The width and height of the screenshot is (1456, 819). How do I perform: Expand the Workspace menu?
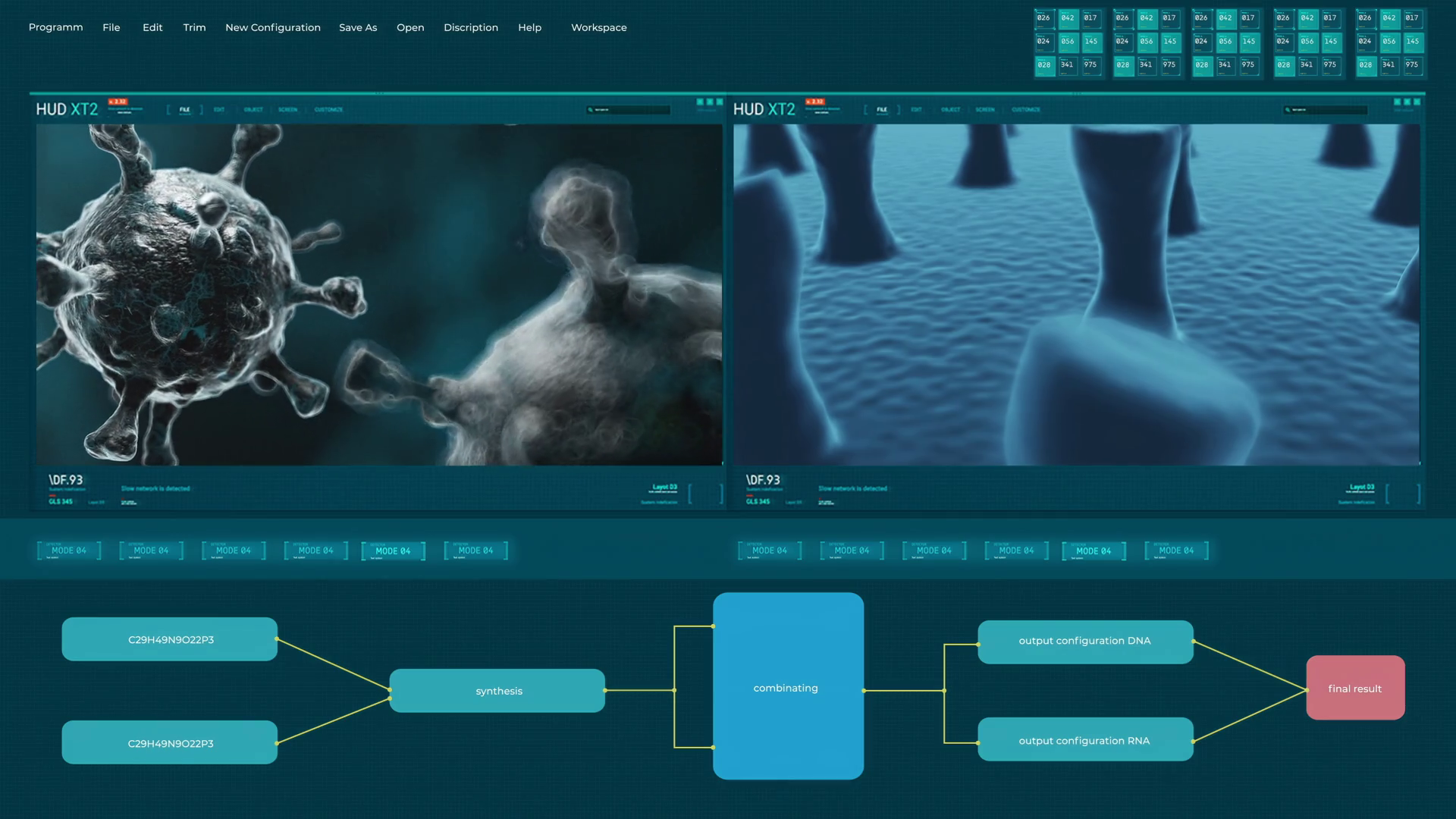click(x=598, y=28)
